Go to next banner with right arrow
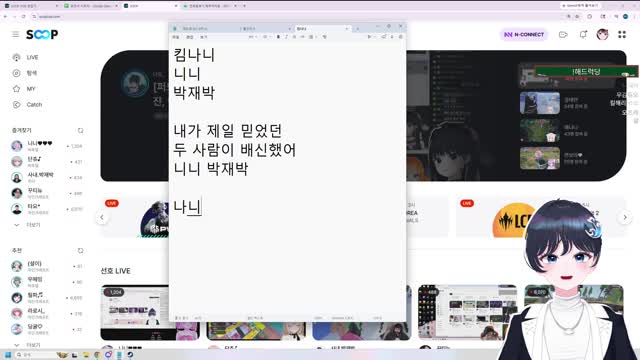The width and height of the screenshot is (640, 360). pyautogui.click(x=625, y=217)
